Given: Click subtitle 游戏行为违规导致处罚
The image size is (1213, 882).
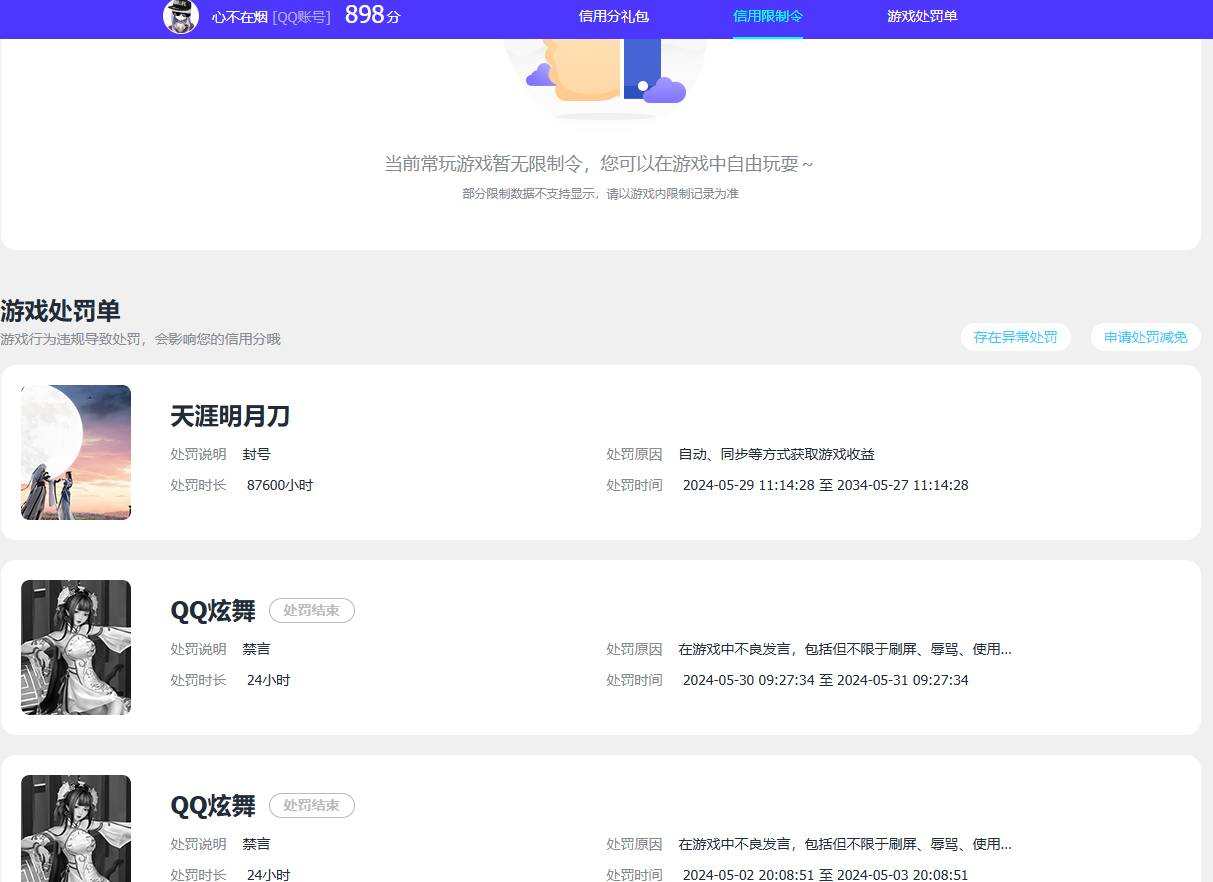Looking at the screenshot, I should click(x=140, y=339).
